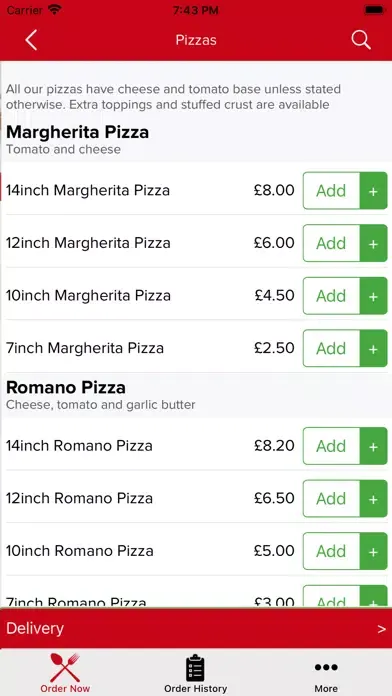This screenshot has width=392, height=696.
Task: Tap plus icon for 14inch Margherita Pizza
Action: (x=373, y=191)
